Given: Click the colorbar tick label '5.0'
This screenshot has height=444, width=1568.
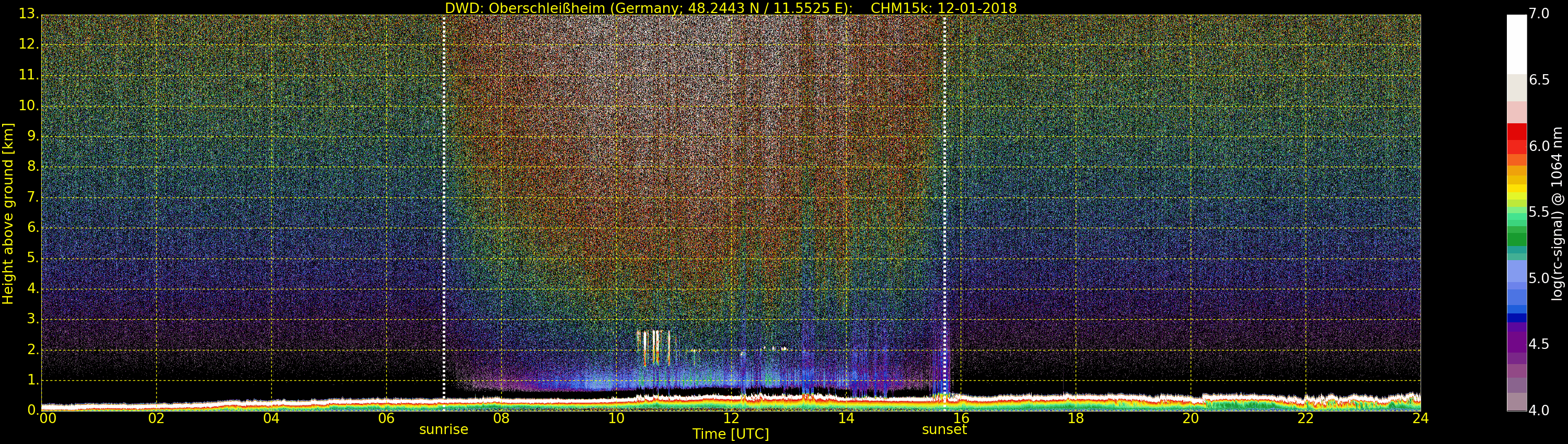Looking at the screenshot, I should pos(1539,278).
